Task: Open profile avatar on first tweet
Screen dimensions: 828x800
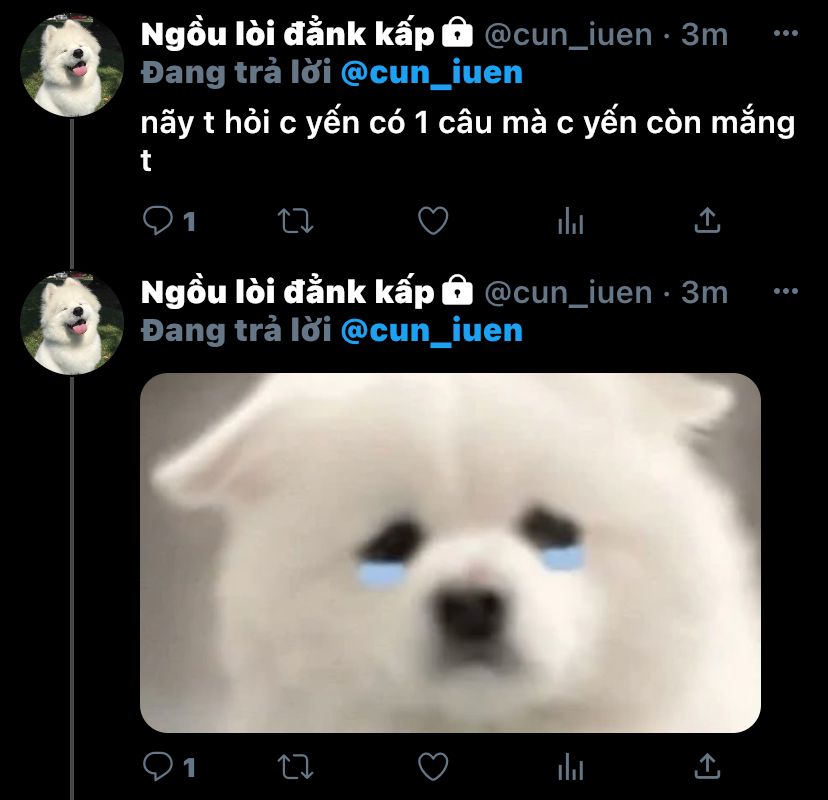Action: point(72,65)
